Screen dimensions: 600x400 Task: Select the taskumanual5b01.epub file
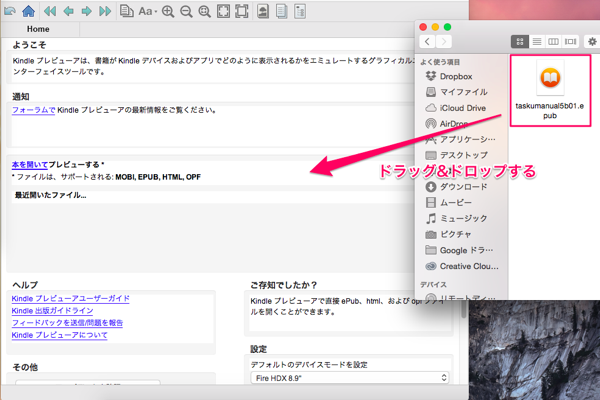tap(550, 90)
